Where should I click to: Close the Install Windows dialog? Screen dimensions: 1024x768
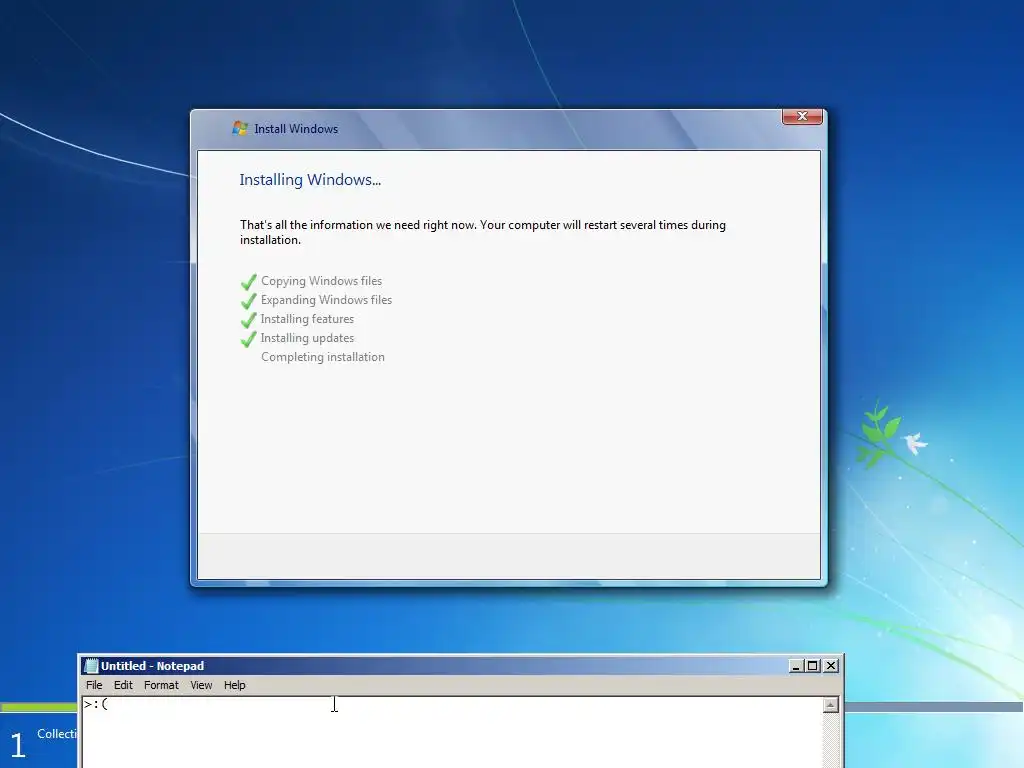point(802,116)
